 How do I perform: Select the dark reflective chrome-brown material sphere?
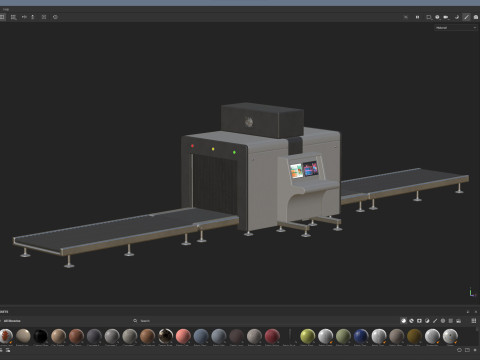tap(165, 336)
